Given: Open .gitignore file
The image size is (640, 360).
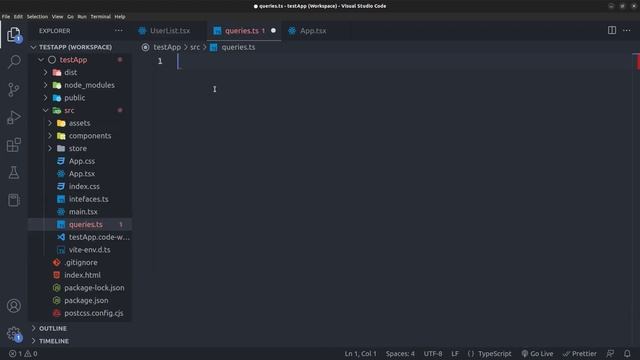Looking at the screenshot, I should pyautogui.click(x=80, y=262).
